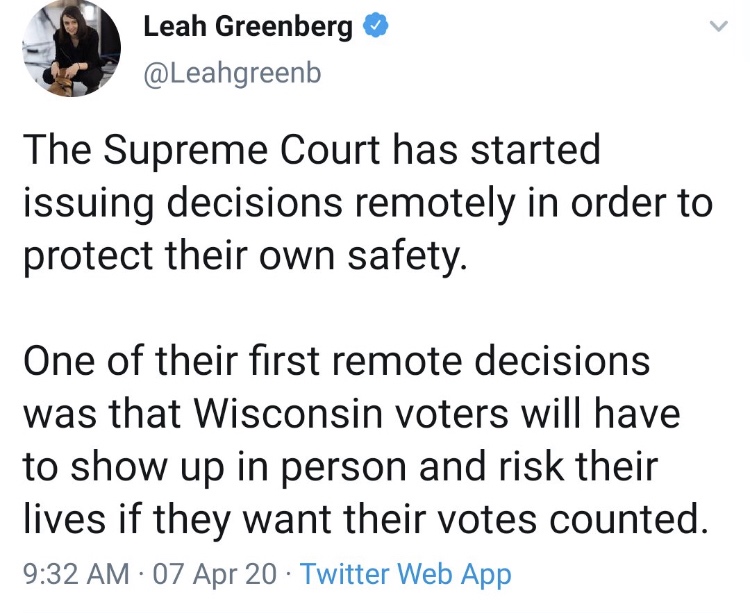750x613 pixels.
Task: Click the Twitter Web App source link
Action: [x=405, y=575]
